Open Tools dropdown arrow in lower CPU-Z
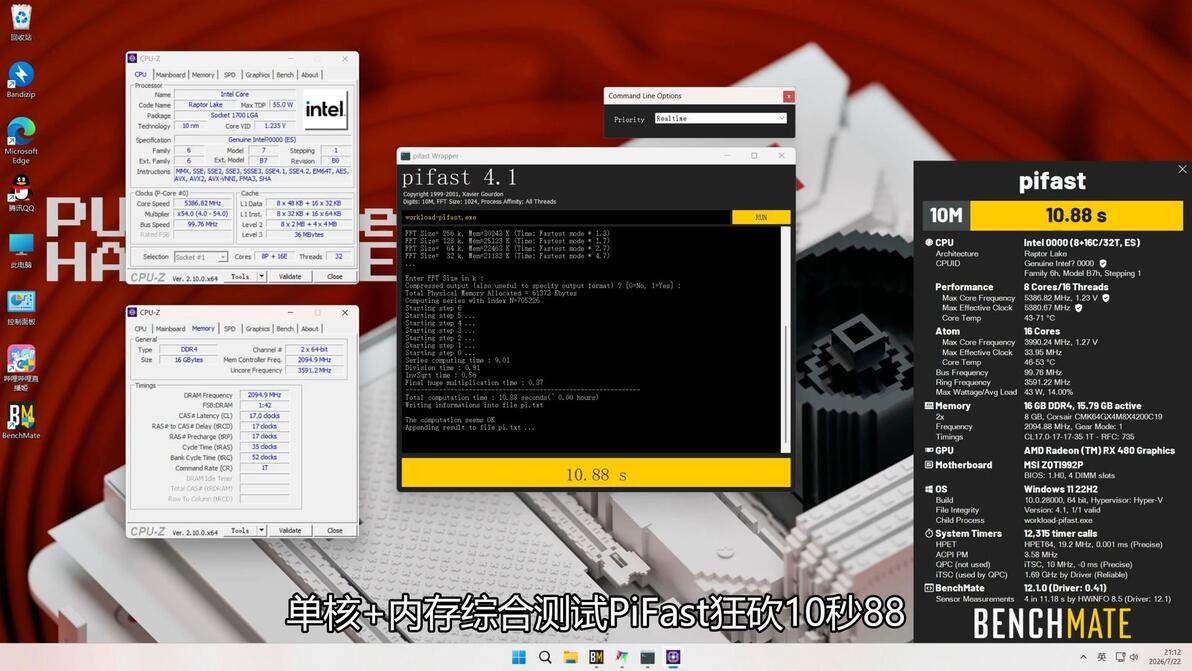Viewport: 1192px width, 671px height. pos(262,530)
